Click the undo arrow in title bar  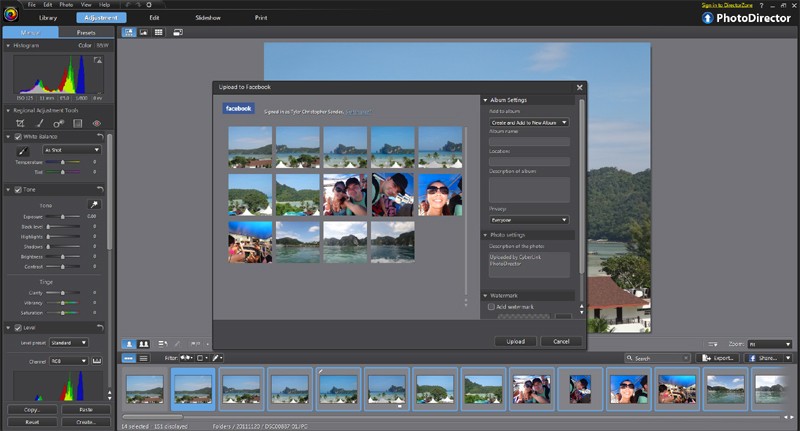pos(129,5)
